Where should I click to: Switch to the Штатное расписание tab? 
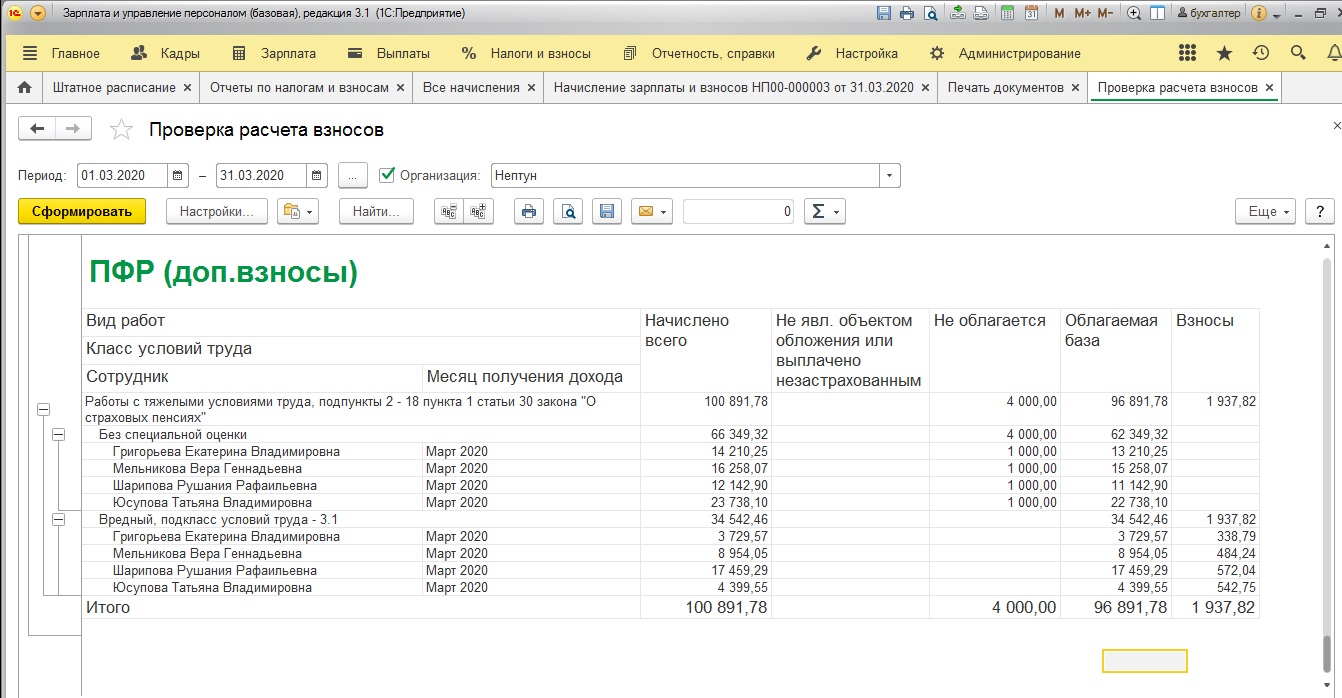pos(113,87)
